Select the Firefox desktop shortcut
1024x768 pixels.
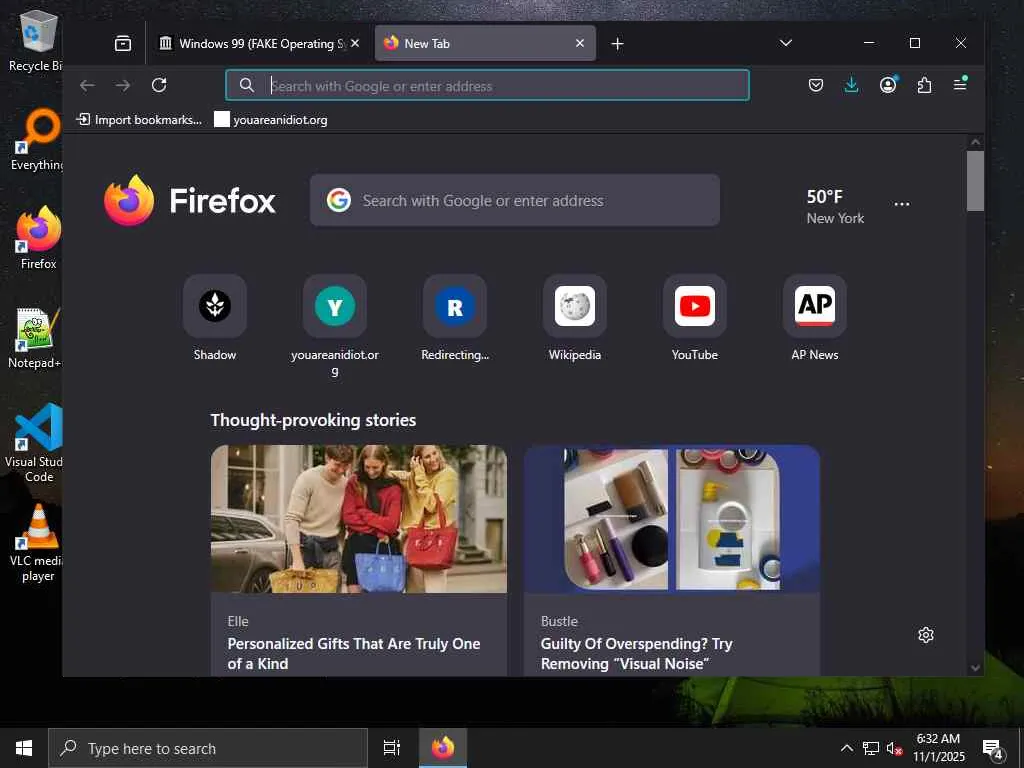pos(38,238)
